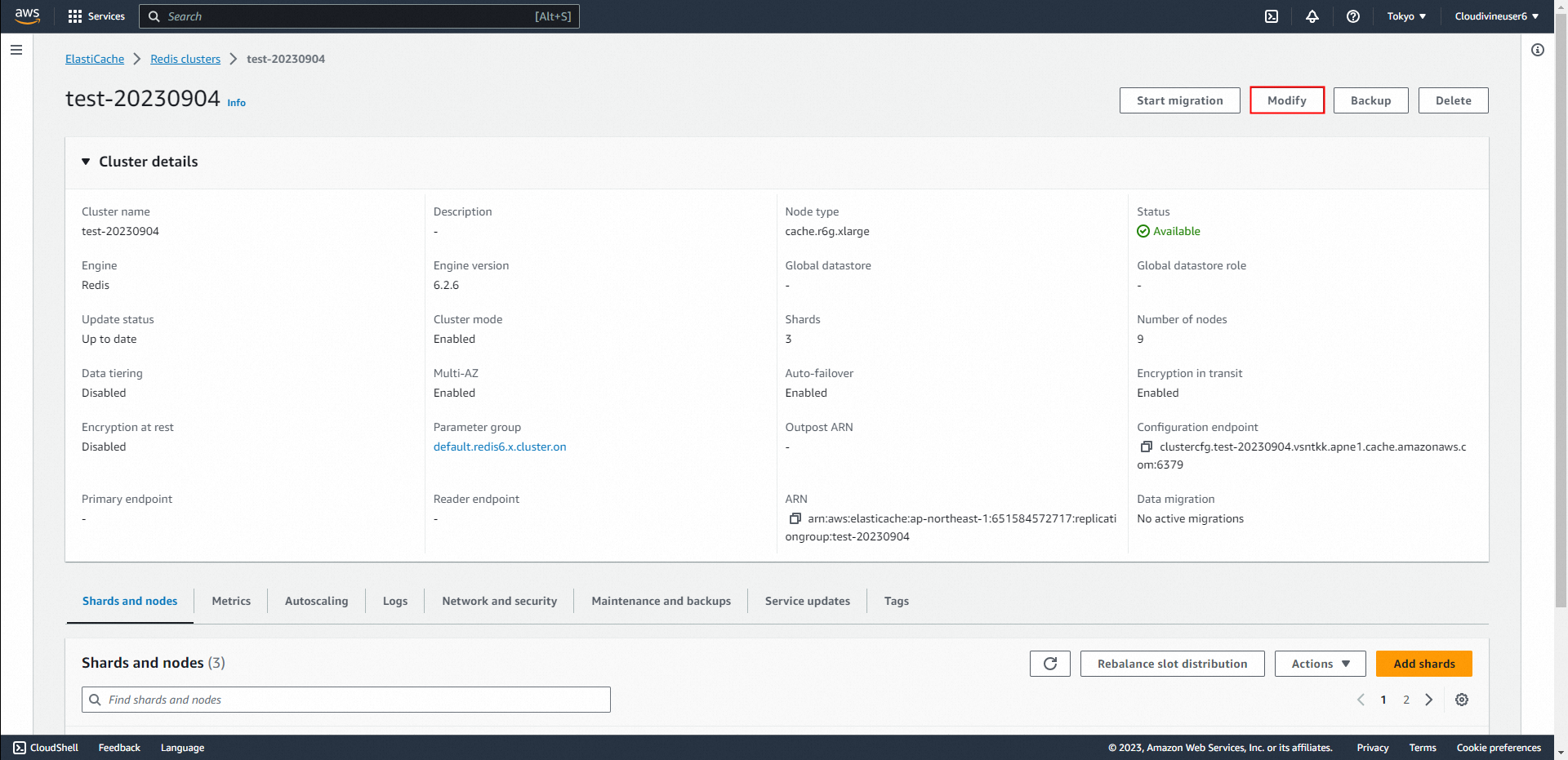Open Maintenance and backups tab
Image resolution: width=1568 pixels, height=760 pixels.
661,601
